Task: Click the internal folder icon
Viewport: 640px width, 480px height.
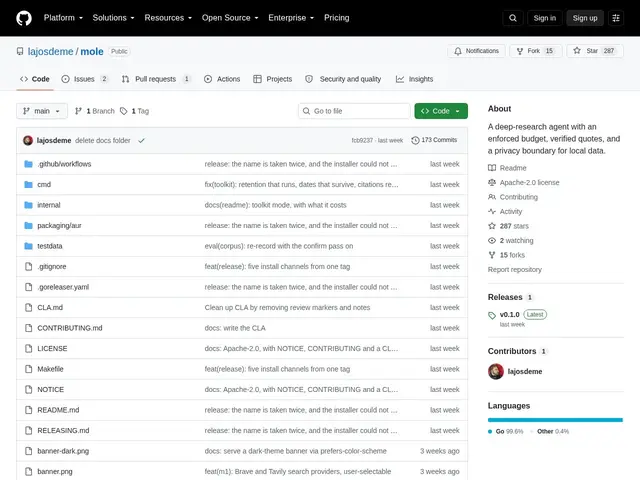Action: [x=28, y=205]
